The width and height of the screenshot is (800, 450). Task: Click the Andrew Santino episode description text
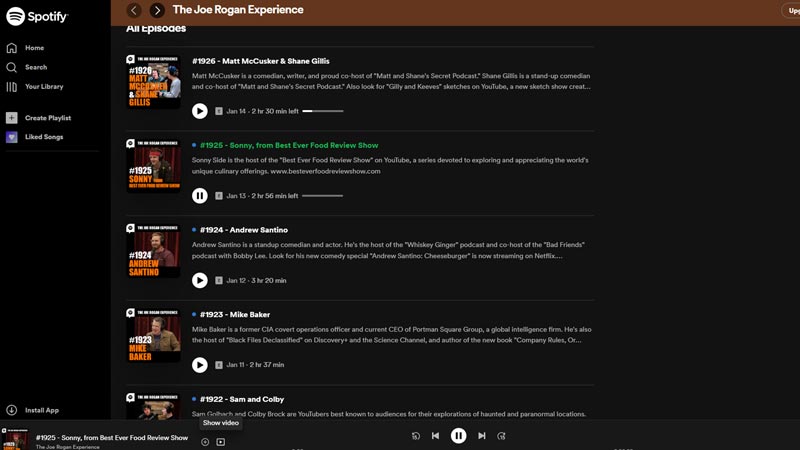point(388,251)
